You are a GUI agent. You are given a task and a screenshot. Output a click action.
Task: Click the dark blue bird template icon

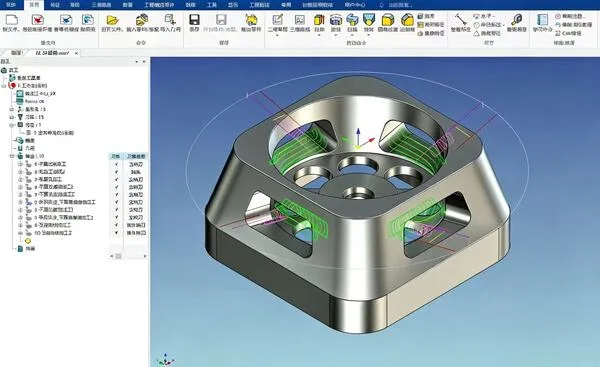tap(66, 20)
